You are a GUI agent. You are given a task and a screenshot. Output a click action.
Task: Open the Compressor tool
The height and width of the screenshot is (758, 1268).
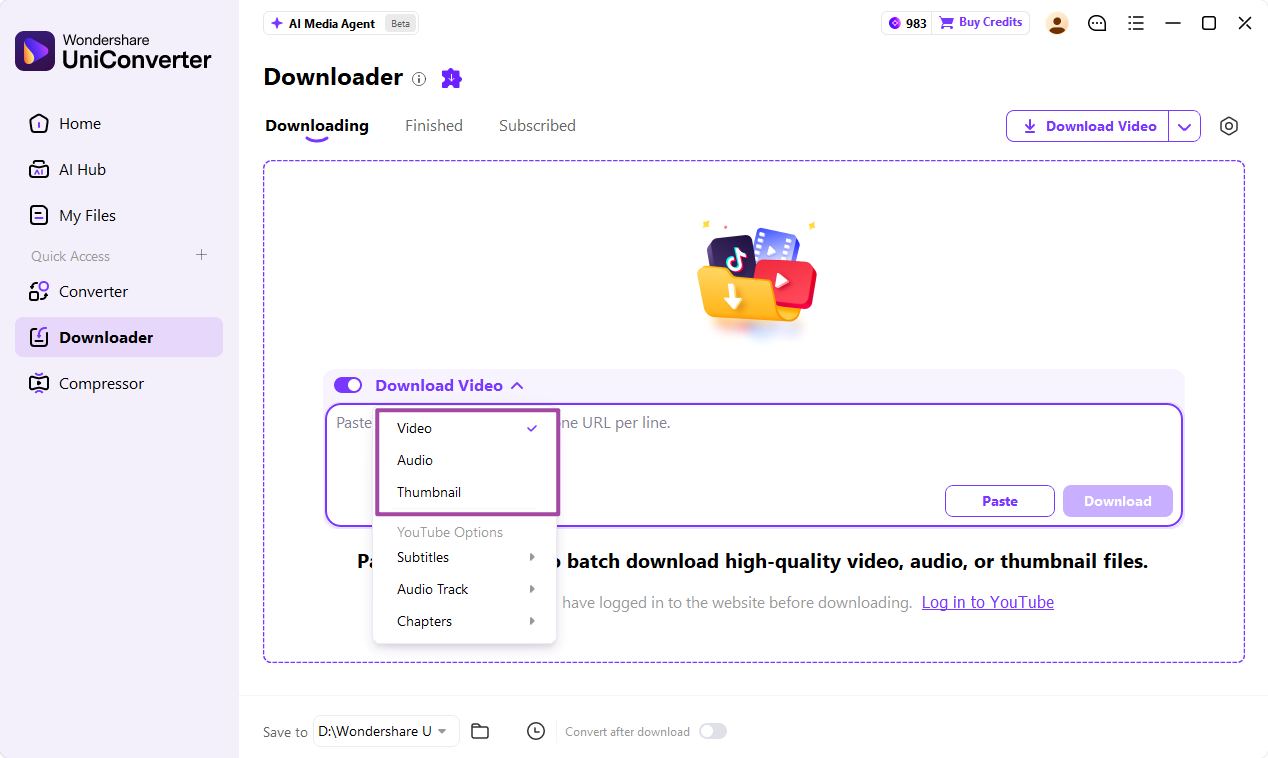[119, 384]
